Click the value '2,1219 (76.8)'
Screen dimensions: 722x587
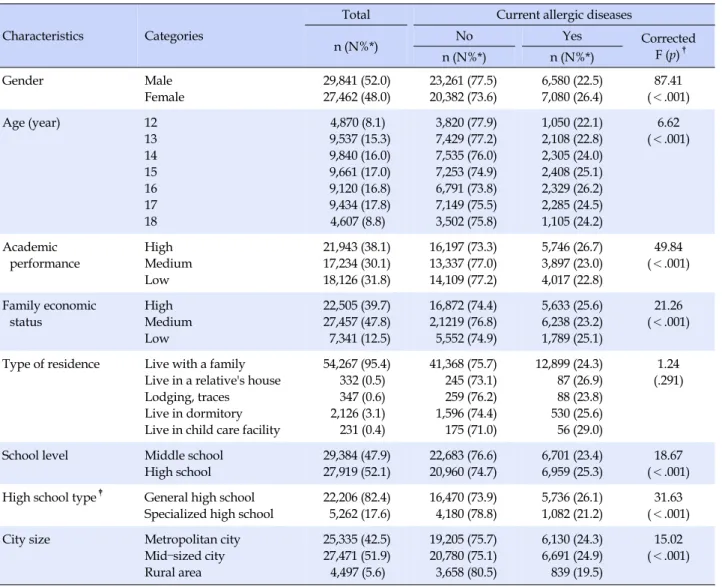[x=463, y=322]
